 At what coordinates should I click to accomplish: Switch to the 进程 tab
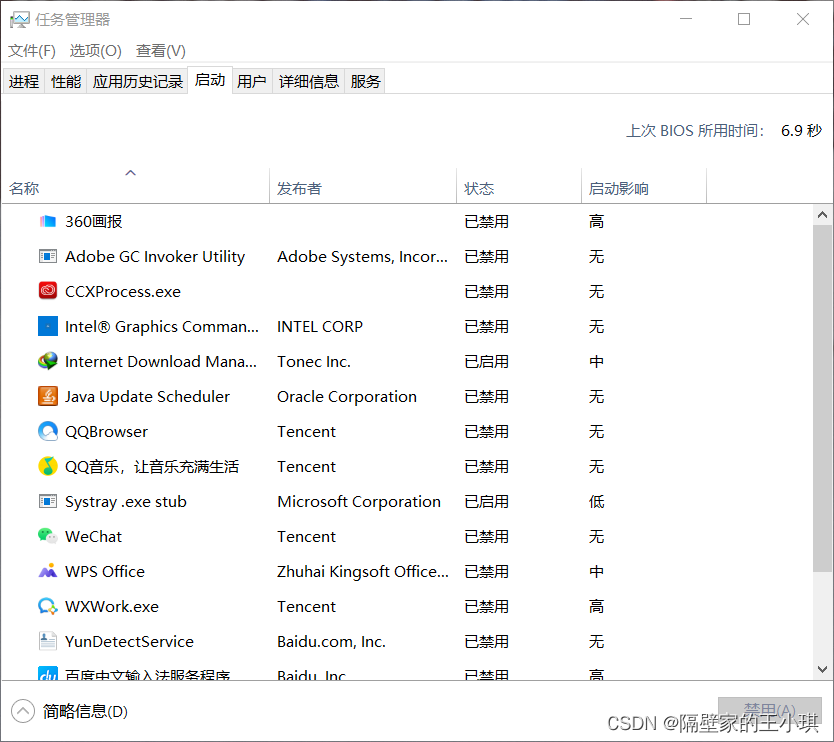pyautogui.click(x=24, y=81)
